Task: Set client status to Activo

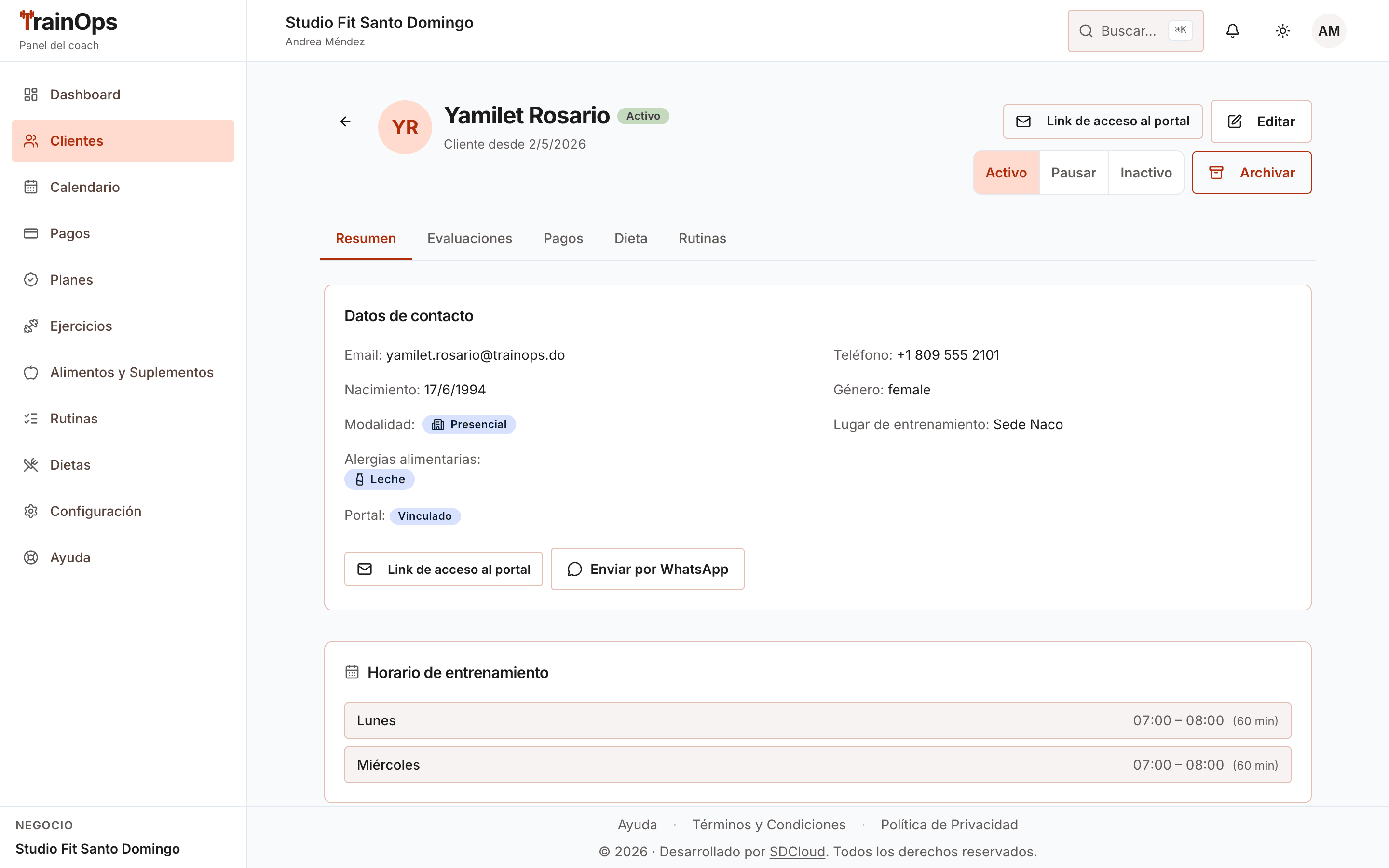Action: pyautogui.click(x=1006, y=173)
